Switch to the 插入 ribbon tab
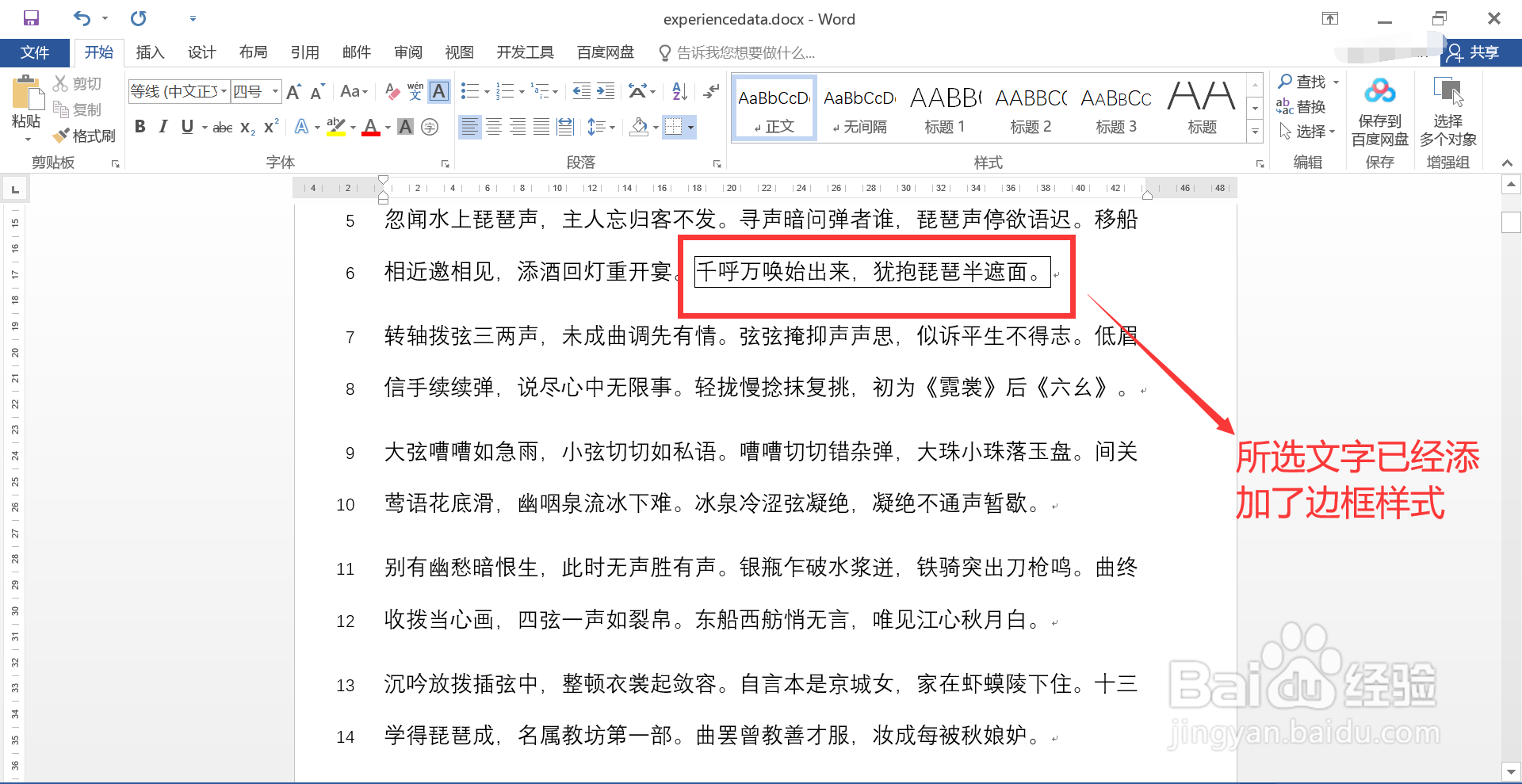Viewport: 1522px width, 784px height. coord(150,52)
